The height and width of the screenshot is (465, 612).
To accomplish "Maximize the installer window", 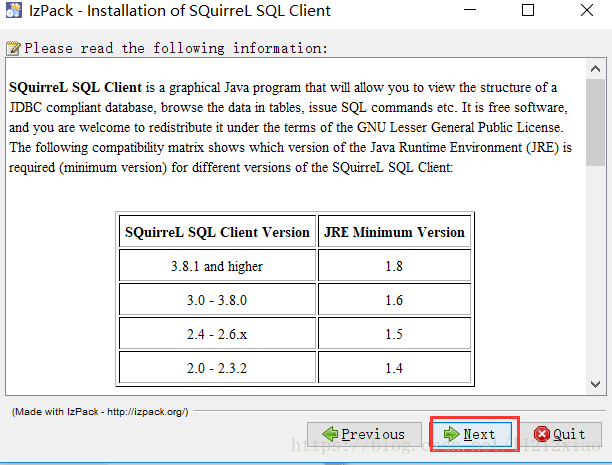I will click(x=528, y=10).
